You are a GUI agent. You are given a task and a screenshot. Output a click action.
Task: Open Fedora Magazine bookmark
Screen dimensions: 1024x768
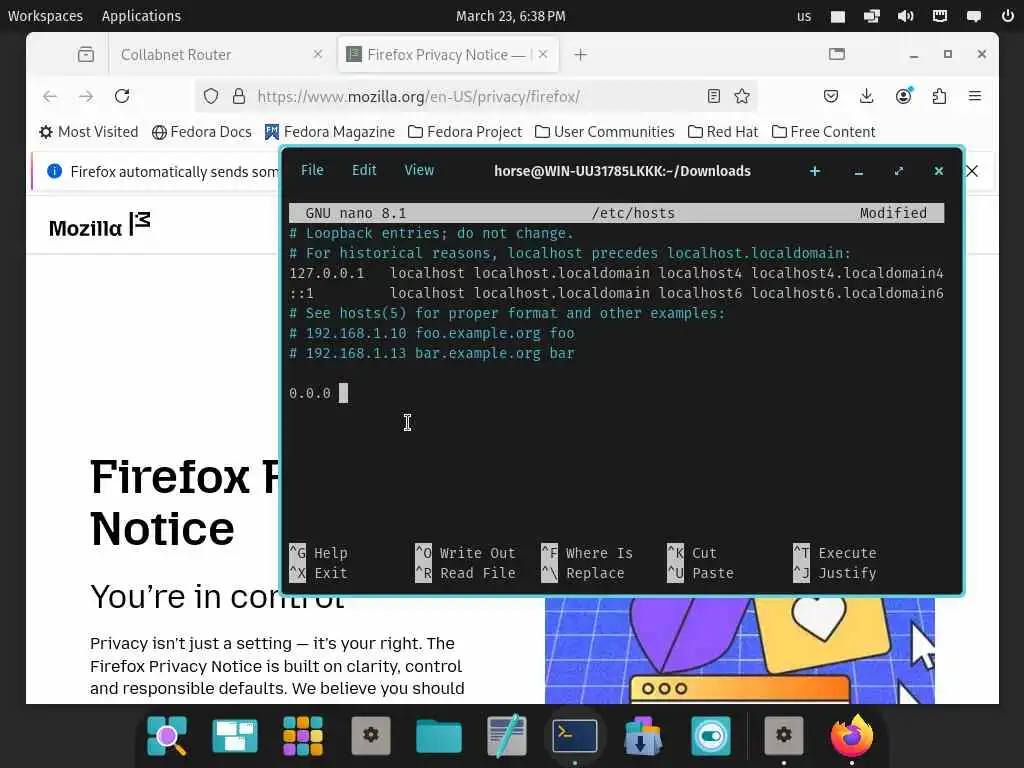[x=330, y=132]
